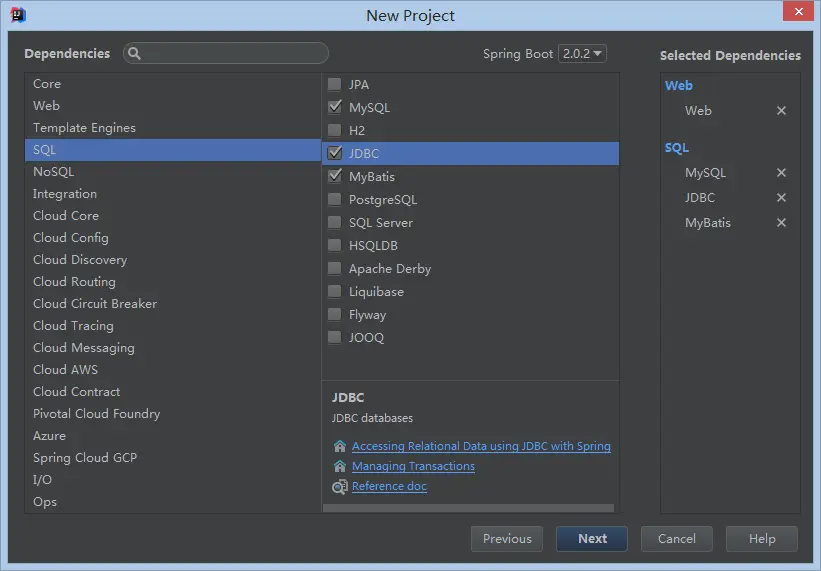Click the Next button
Screen dimensions: 821x571
(x=592, y=539)
